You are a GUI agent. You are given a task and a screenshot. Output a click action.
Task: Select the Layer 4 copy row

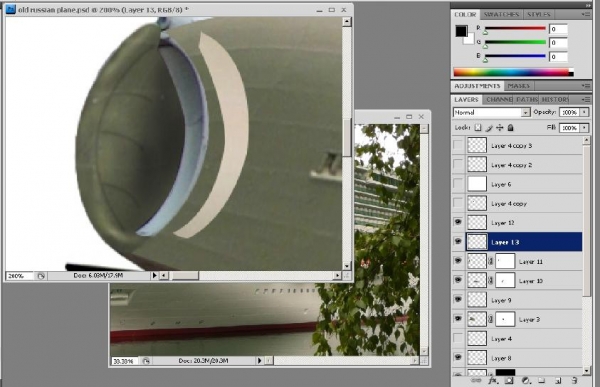pyautogui.click(x=517, y=203)
